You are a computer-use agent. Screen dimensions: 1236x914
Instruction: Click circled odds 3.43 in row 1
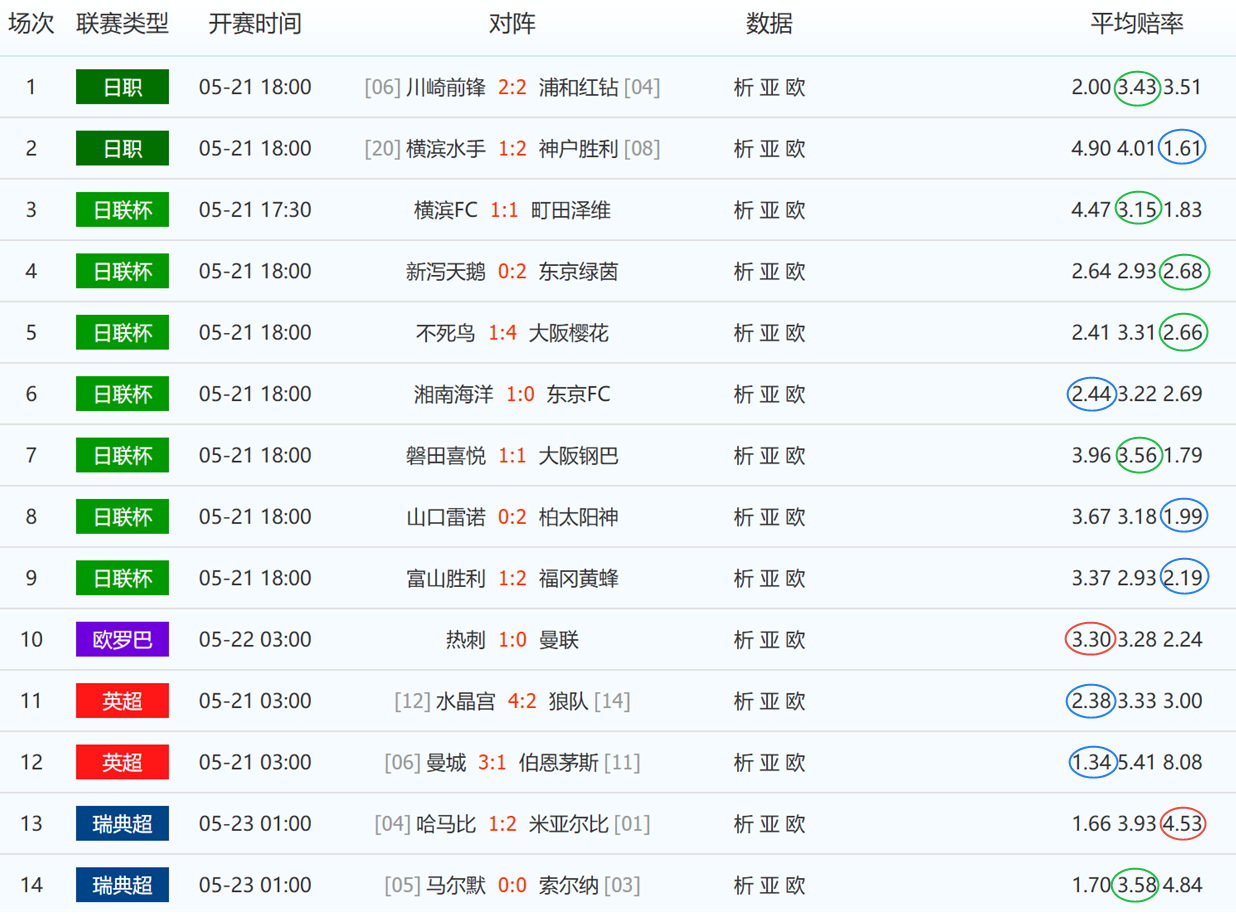pos(1138,88)
